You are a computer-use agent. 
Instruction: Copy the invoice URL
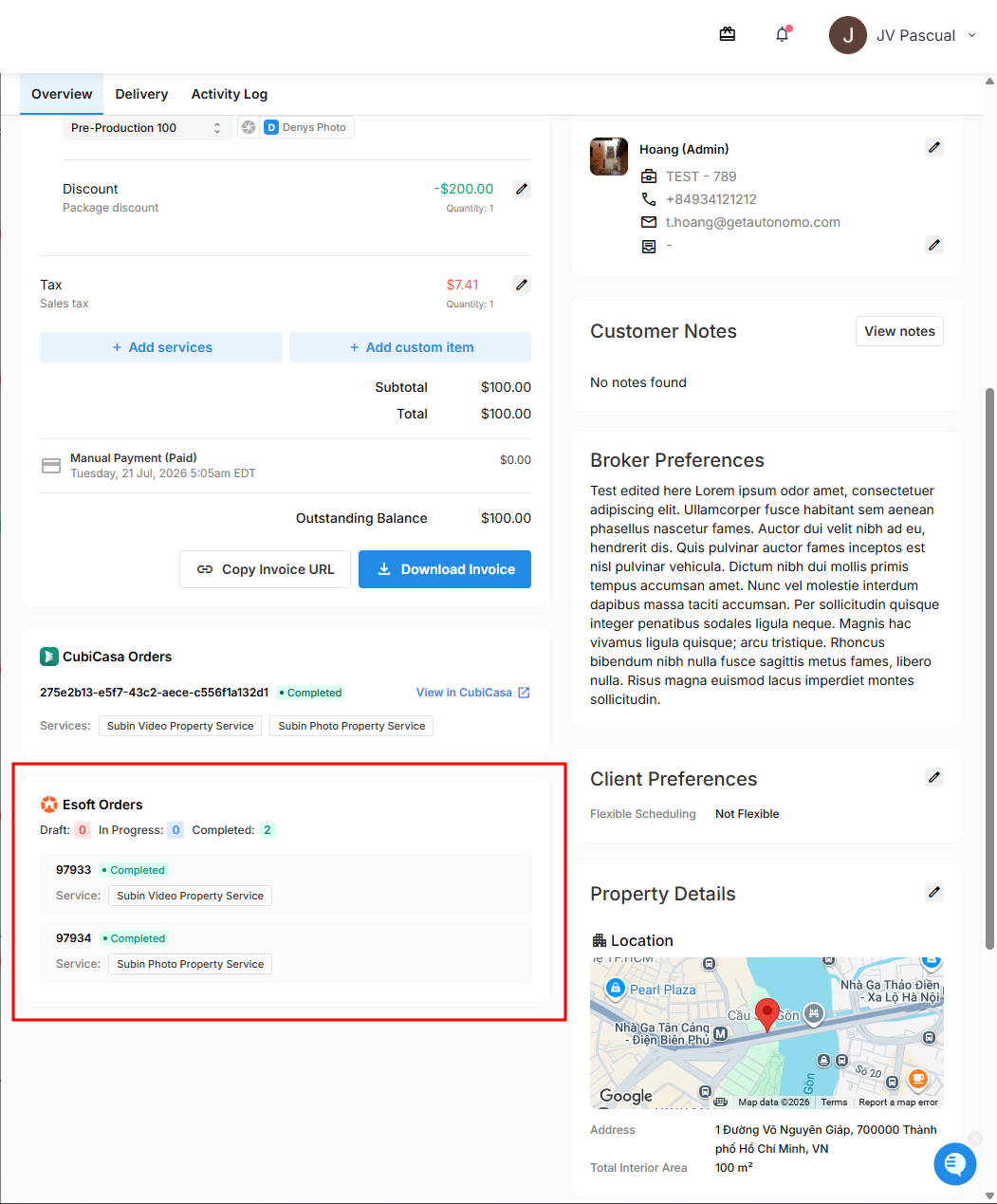point(266,569)
